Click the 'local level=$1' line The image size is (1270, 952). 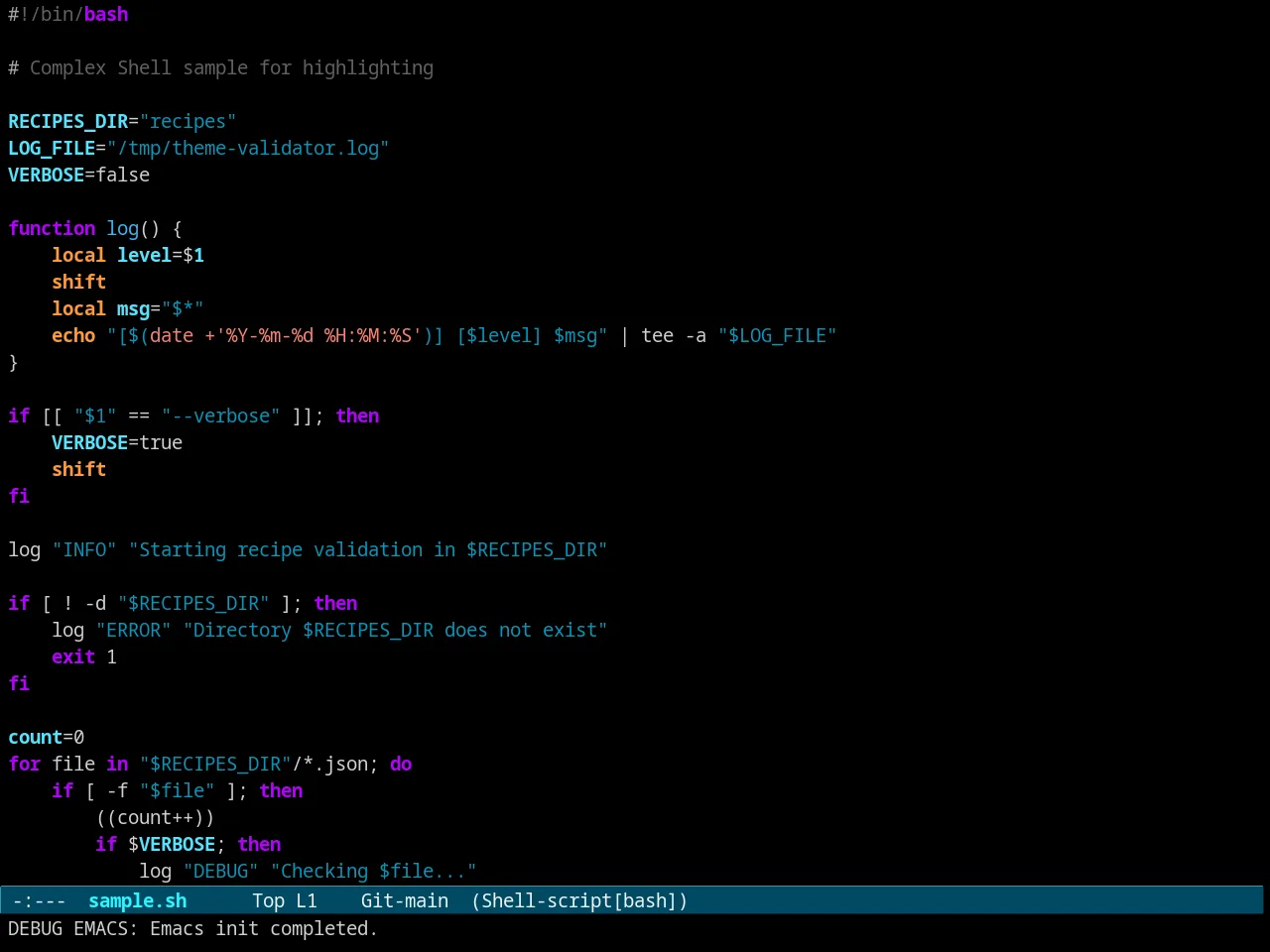tap(128, 255)
